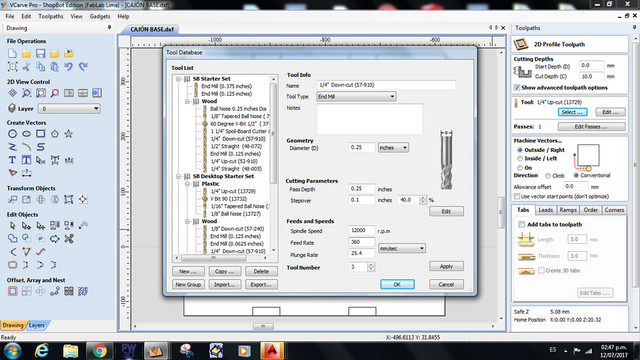640x360 pixels.
Task: Select the Draw Text tool
Action: 12,160
